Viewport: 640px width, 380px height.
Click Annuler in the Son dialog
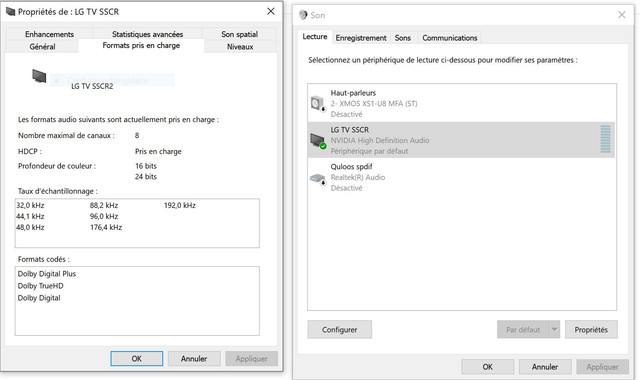(x=545, y=367)
